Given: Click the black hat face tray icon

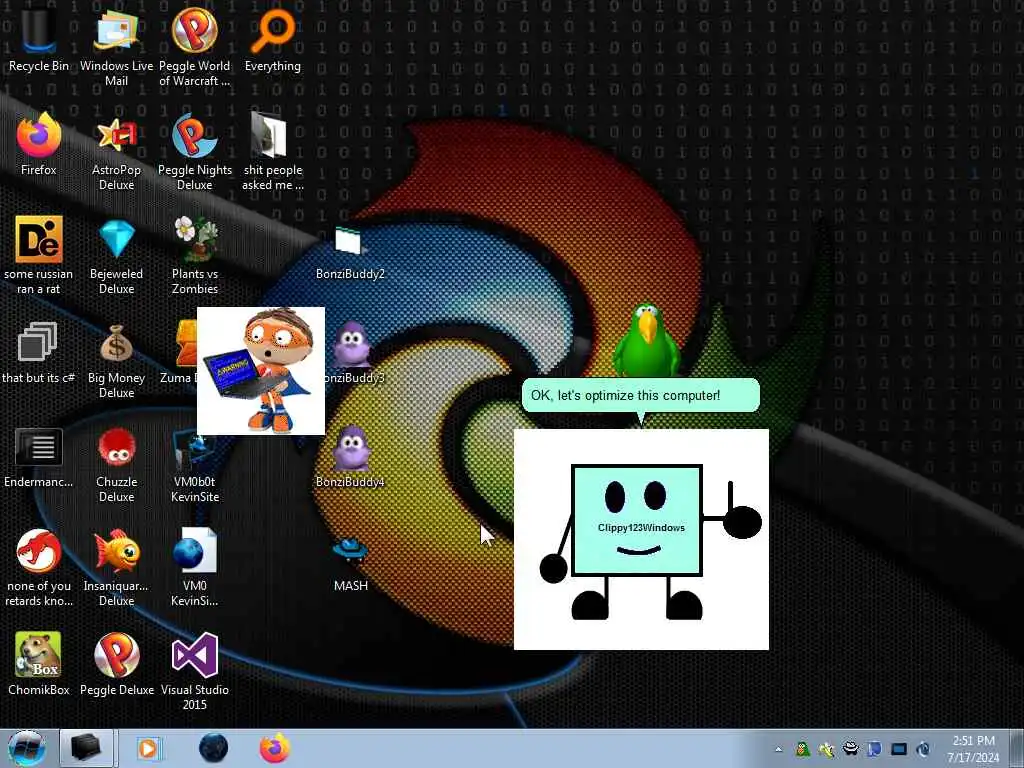Looking at the screenshot, I should coord(851,749).
